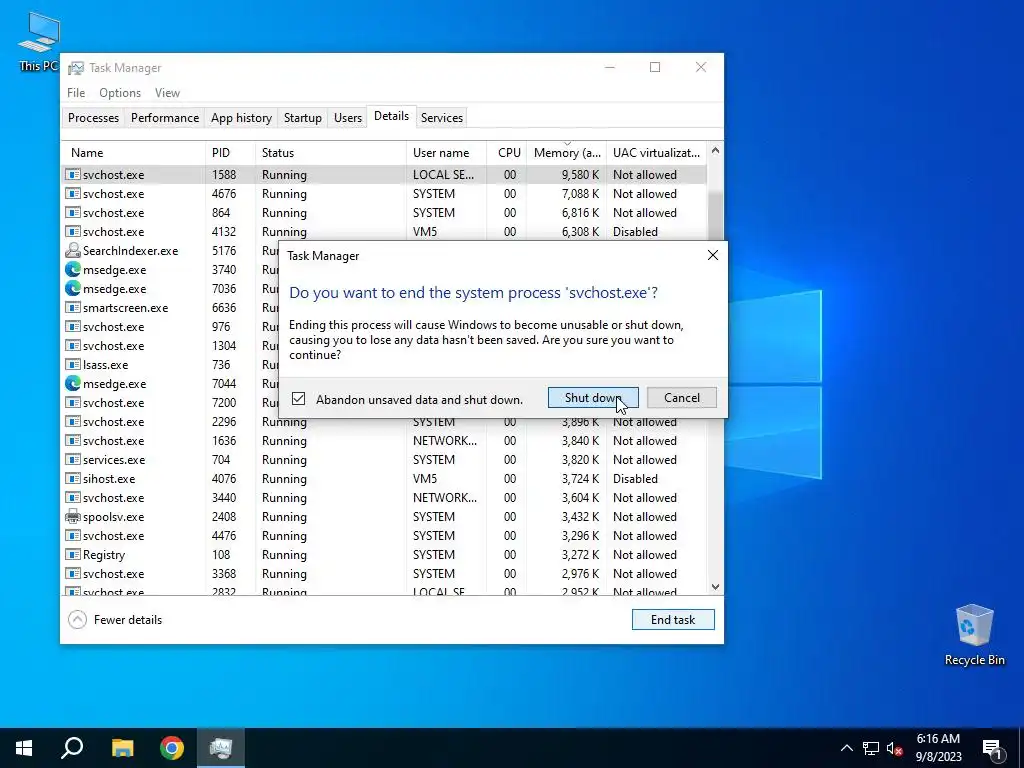Select svchost.exe icon with PID 2296

point(72,421)
